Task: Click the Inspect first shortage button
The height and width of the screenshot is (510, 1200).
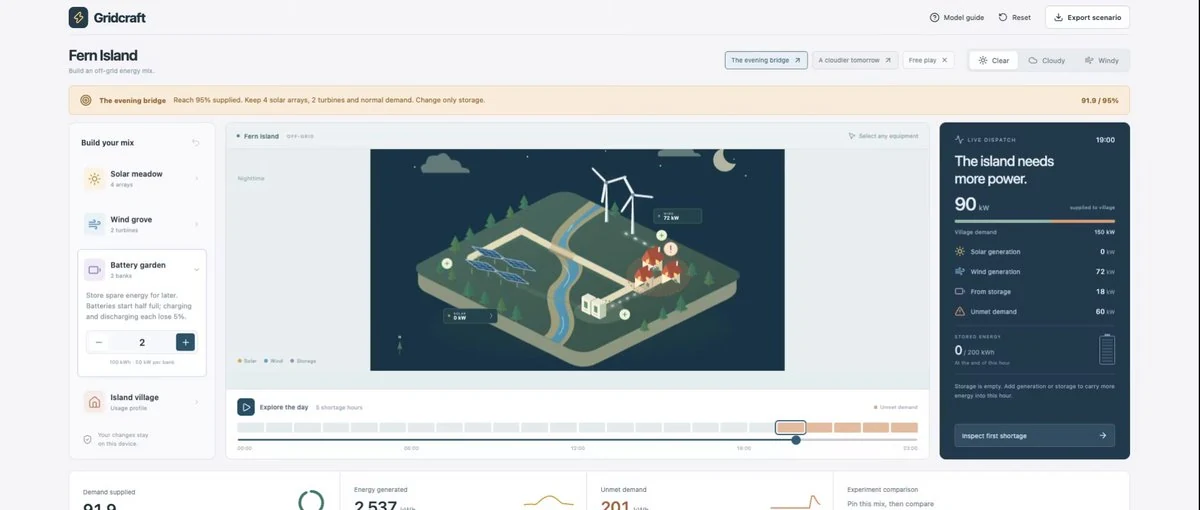Action: [1034, 436]
